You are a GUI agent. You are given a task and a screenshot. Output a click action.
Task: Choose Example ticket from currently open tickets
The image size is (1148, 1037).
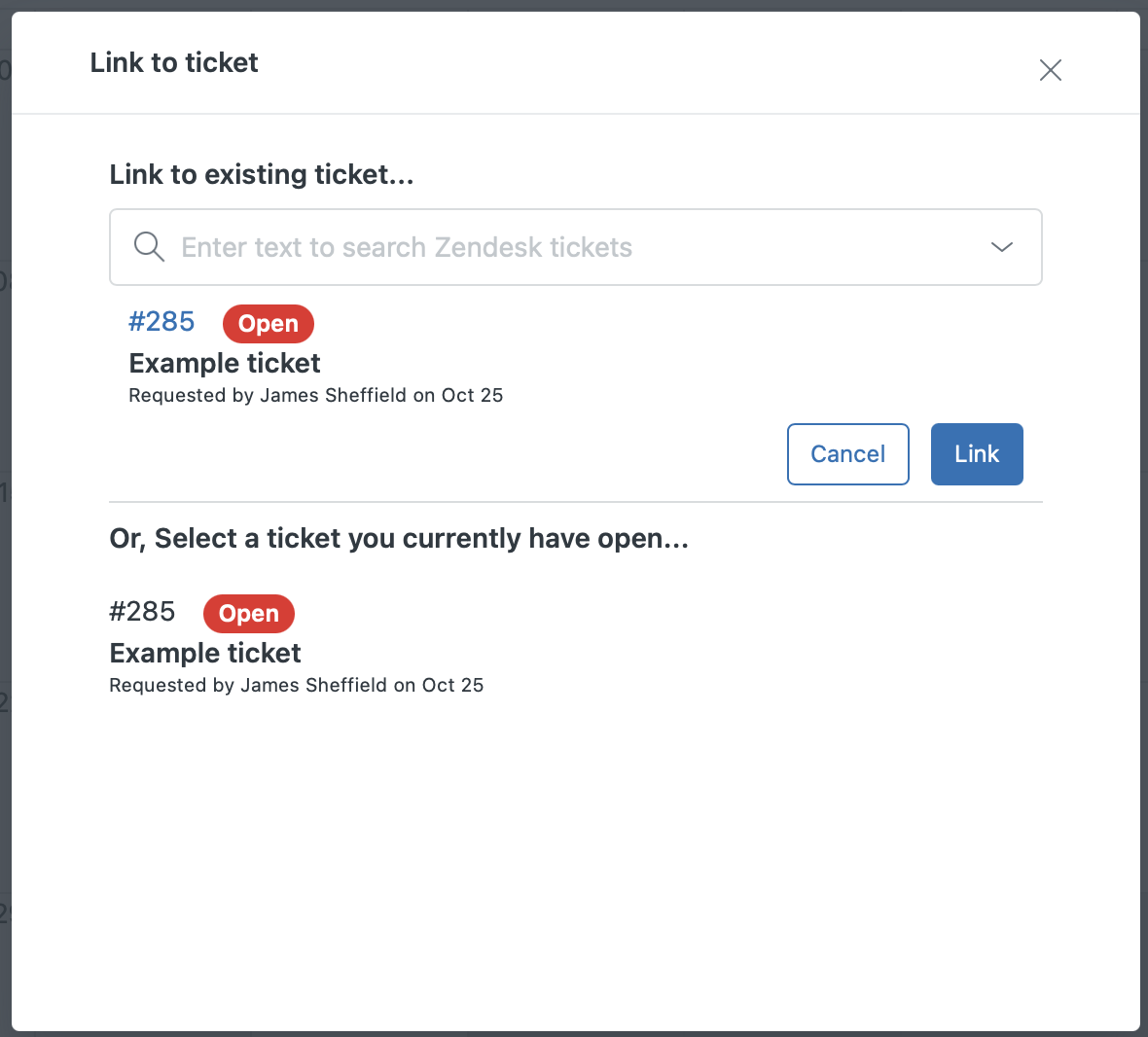pyautogui.click(x=205, y=653)
